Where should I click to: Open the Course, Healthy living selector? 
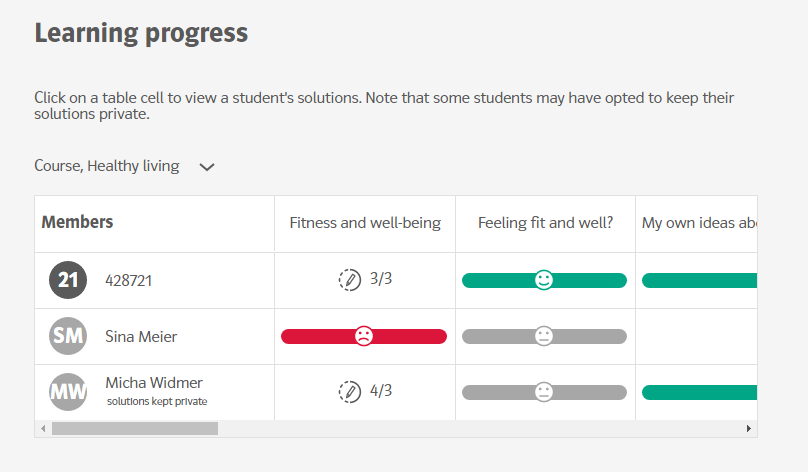coord(107,166)
